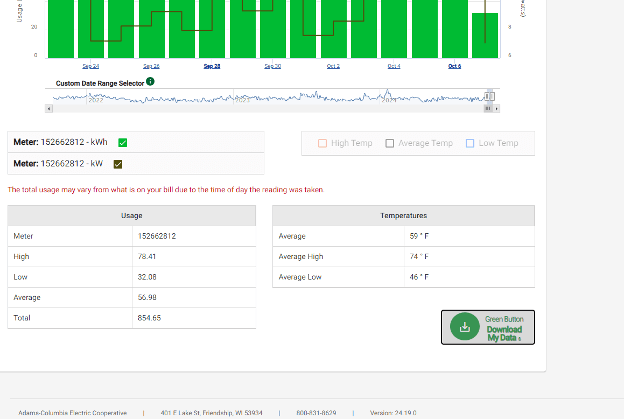Select the Low usage value 32.08
The height and width of the screenshot is (420, 624).
(x=147, y=277)
